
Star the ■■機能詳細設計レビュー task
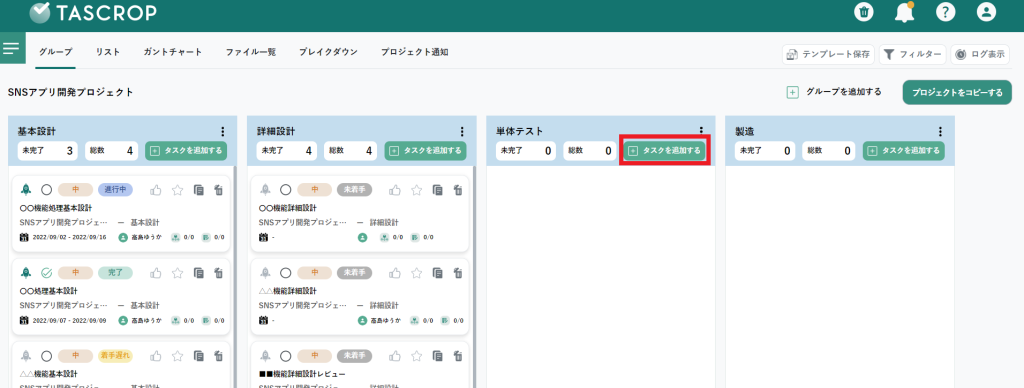(x=416, y=356)
